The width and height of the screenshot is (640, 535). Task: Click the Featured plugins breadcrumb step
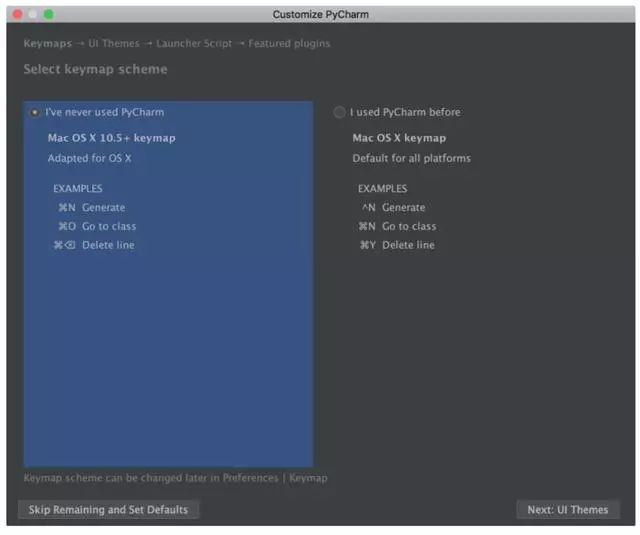pos(289,43)
